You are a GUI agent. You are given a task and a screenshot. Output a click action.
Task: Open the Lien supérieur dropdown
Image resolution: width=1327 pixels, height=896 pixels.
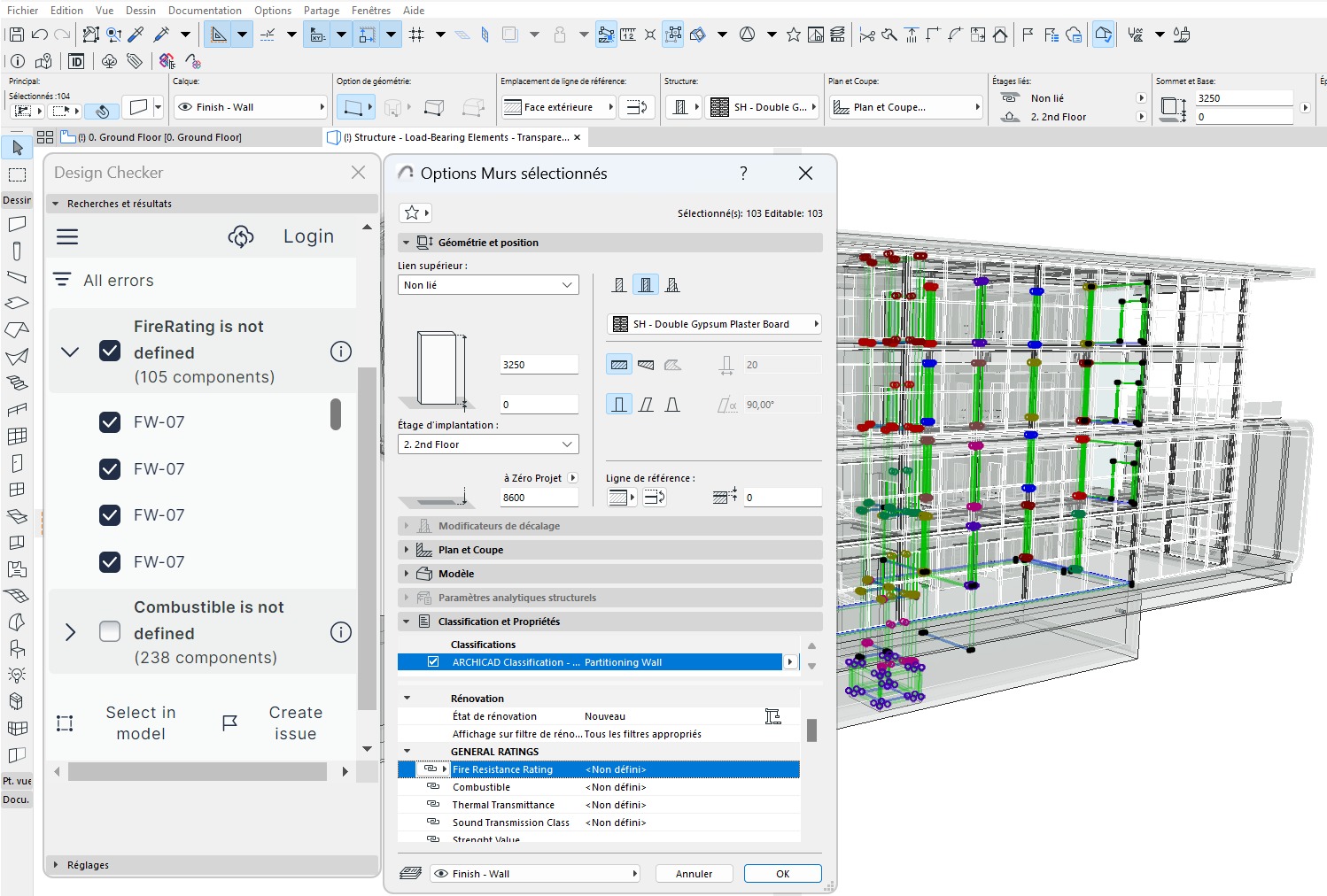pyautogui.click(x=488, y=285)
